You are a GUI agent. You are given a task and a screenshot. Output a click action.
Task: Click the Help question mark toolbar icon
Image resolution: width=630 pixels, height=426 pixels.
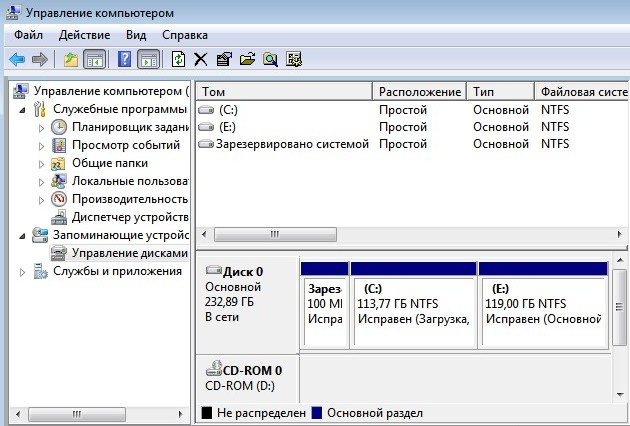point(125,59)
